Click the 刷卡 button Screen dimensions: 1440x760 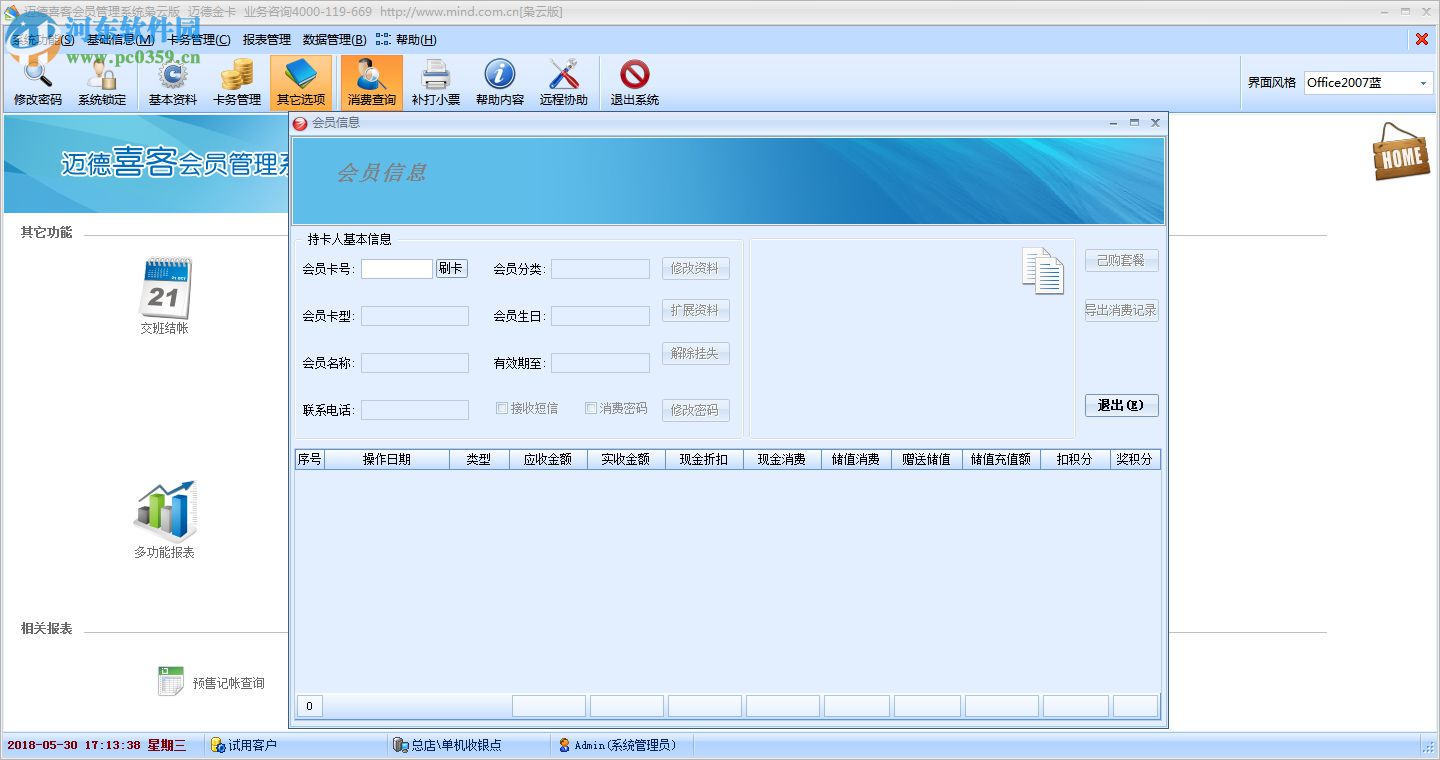[451, 268]
